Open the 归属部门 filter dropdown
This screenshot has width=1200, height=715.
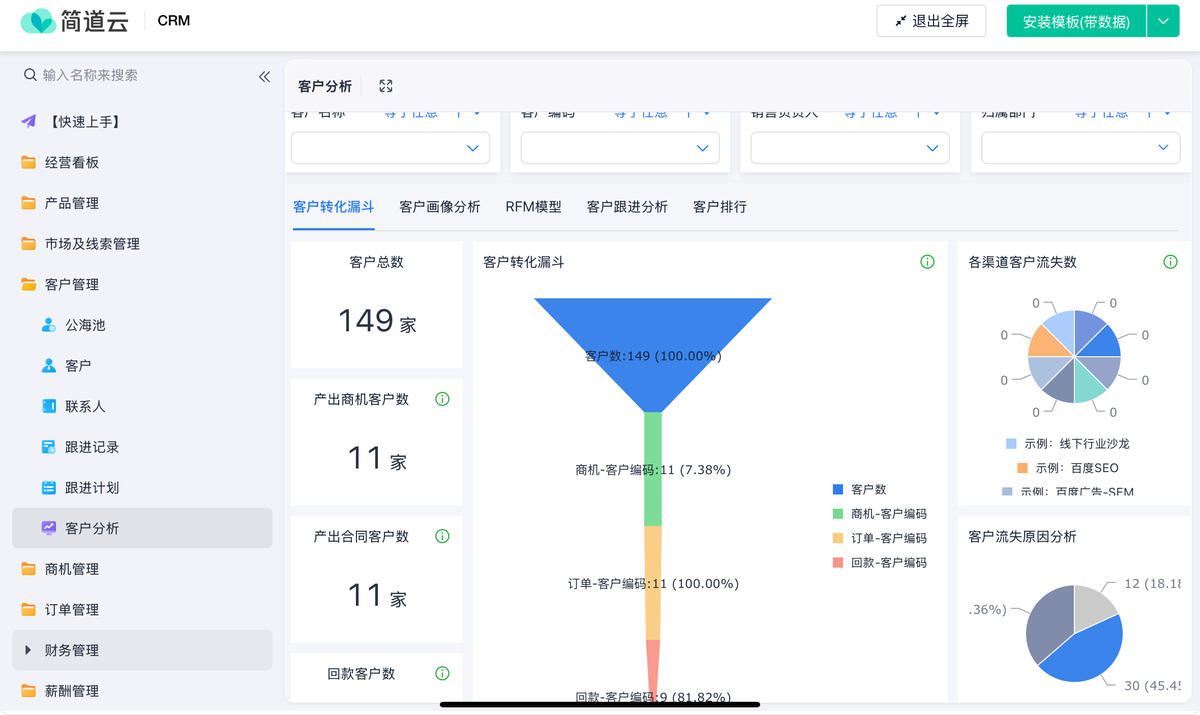click(1081, 148)
